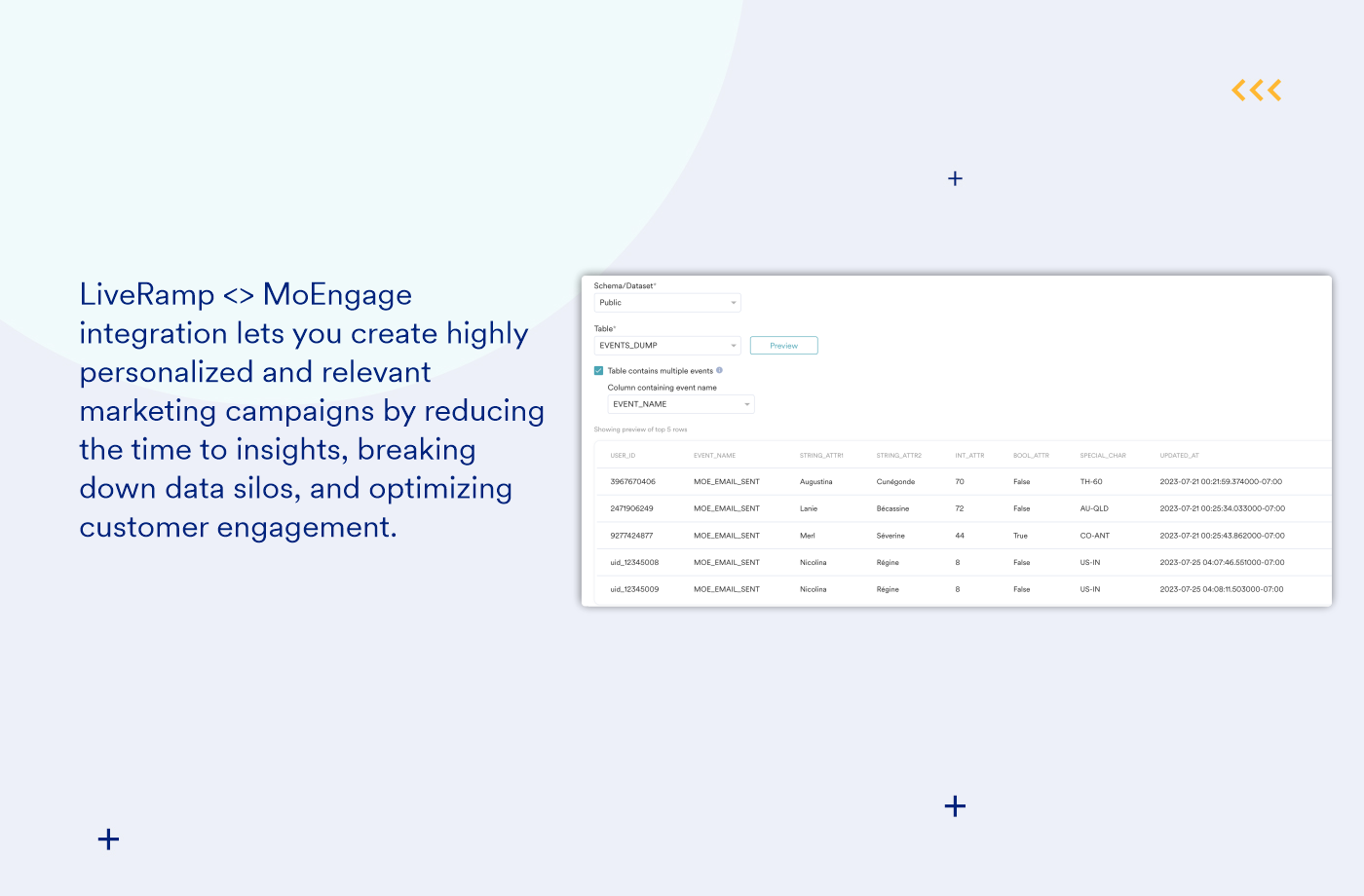This screenshot has width=1364, height=896.
Task: Click the Preview button
Action: tap(783, 346)
